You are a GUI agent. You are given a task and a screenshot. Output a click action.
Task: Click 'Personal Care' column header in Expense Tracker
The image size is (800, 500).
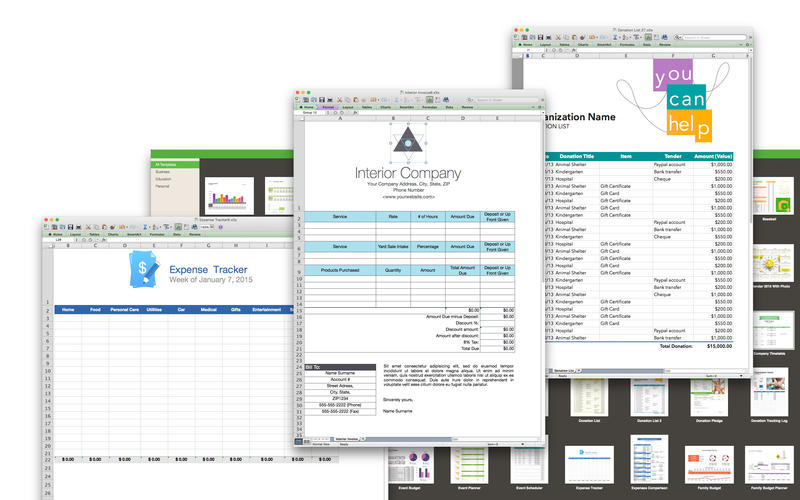click(124, 310)
